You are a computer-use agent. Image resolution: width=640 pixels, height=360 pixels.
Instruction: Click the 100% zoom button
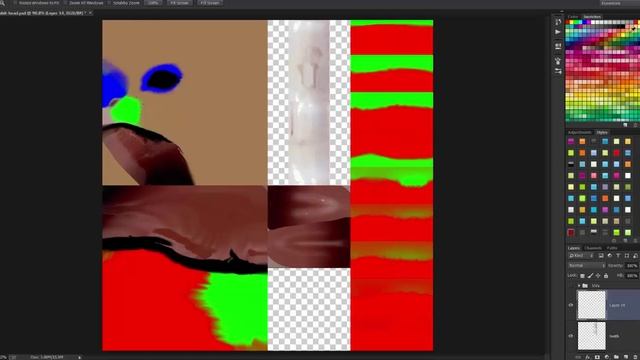point(153,3)
